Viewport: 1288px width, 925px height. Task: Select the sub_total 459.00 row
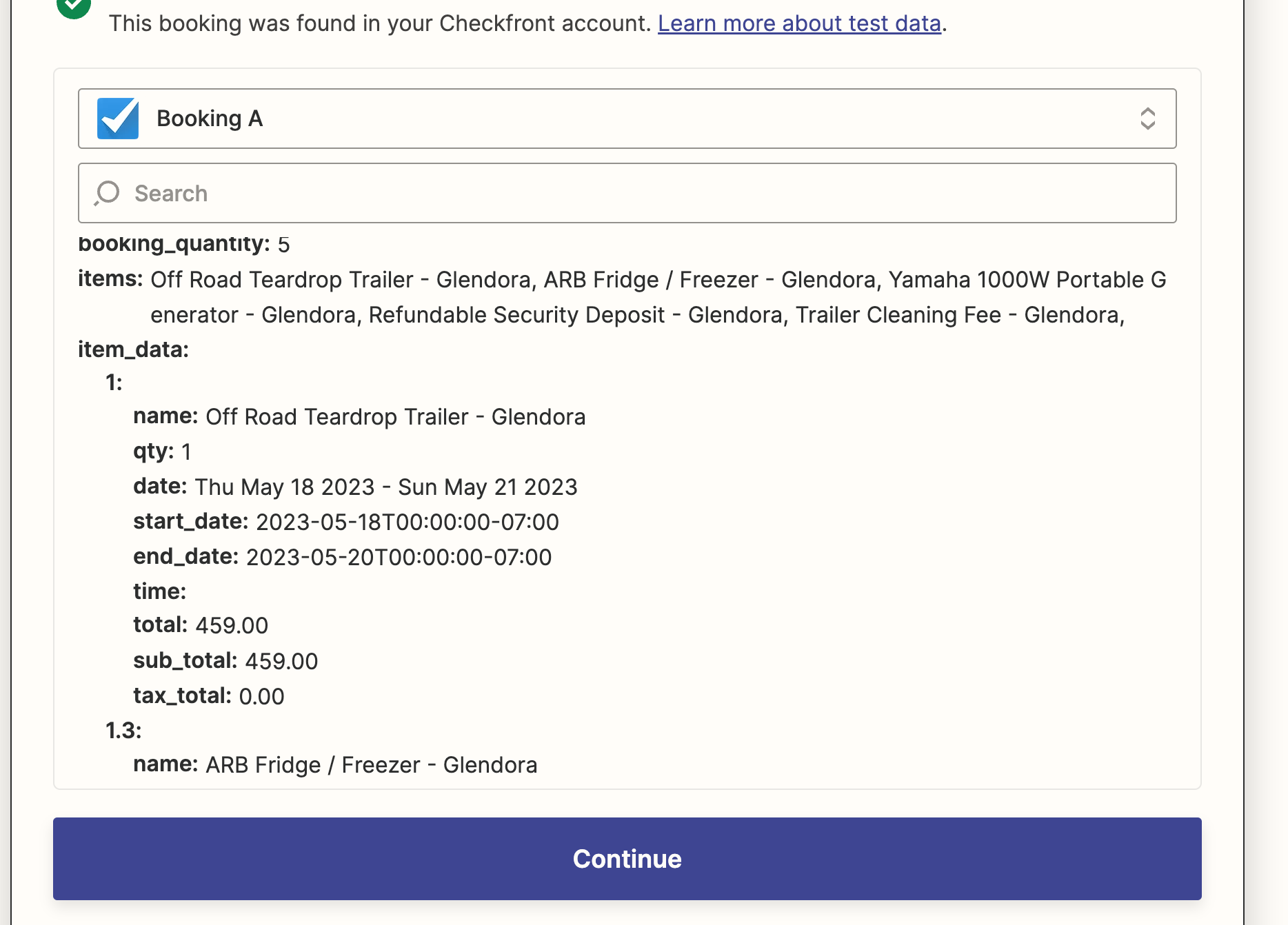[x=225, y=661]
